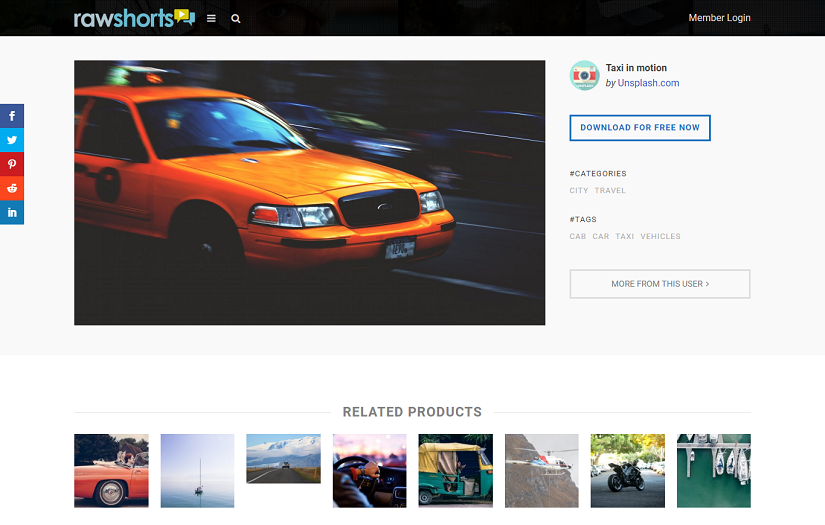This screenshot has width=825, height=525.
Task: Open the search magnifier icon
Action: (x=236, y=18)
